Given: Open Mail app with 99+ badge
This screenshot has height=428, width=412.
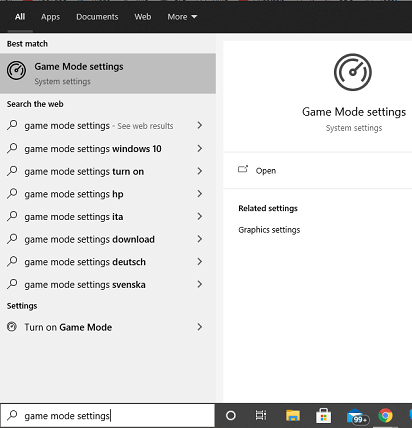Looking at the screenshot, I should point(357,416).
